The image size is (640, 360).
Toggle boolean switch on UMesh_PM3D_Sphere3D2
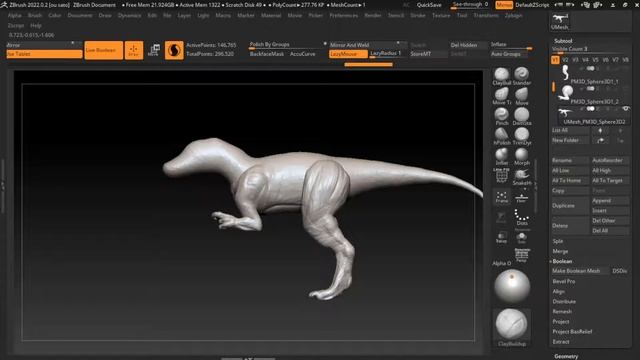pos(590,109)
